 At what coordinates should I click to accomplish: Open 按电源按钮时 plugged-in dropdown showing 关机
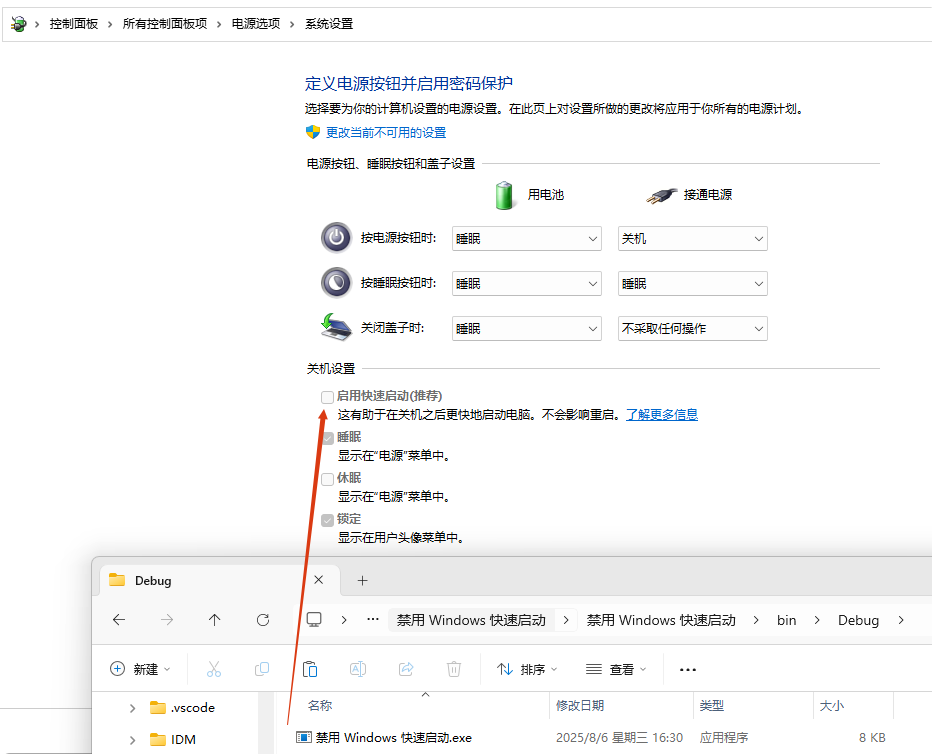[692, 238]
